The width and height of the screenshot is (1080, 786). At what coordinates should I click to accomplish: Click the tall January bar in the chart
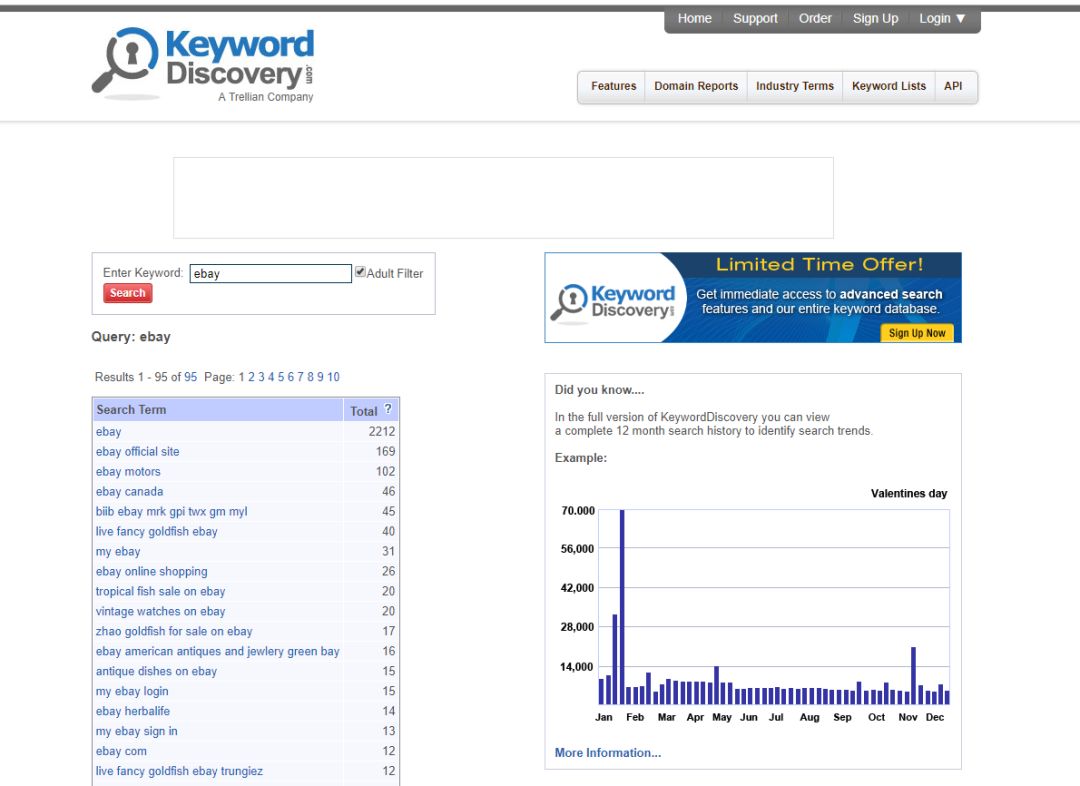pyautogui.click(x=622, y=607)
